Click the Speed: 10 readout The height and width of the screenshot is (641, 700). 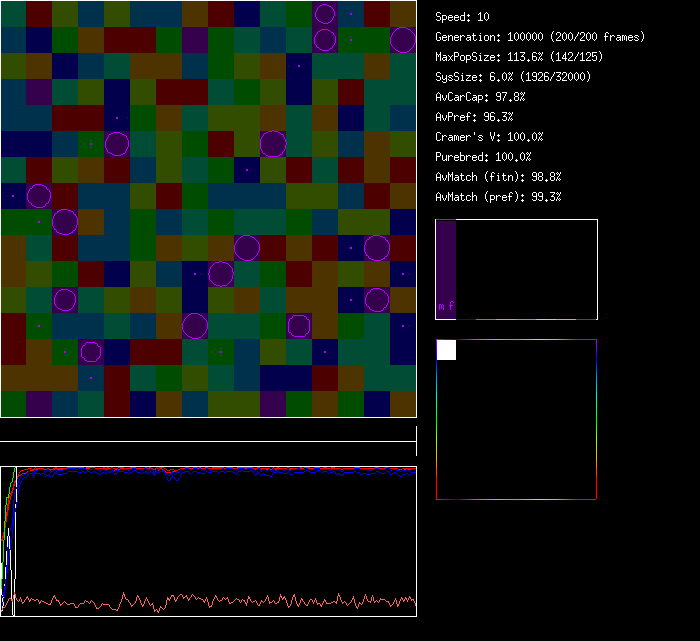(463, 17)
